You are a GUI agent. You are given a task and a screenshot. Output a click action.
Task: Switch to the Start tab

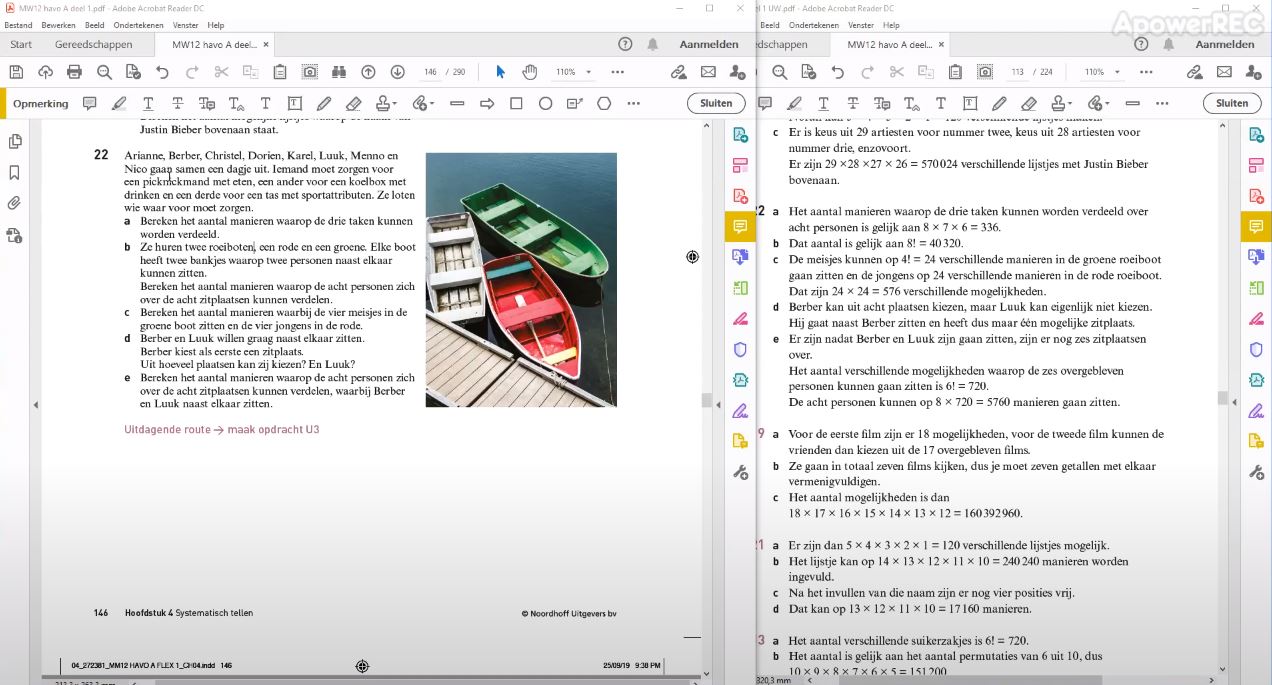pyautogui.click(x=21, y=45)
